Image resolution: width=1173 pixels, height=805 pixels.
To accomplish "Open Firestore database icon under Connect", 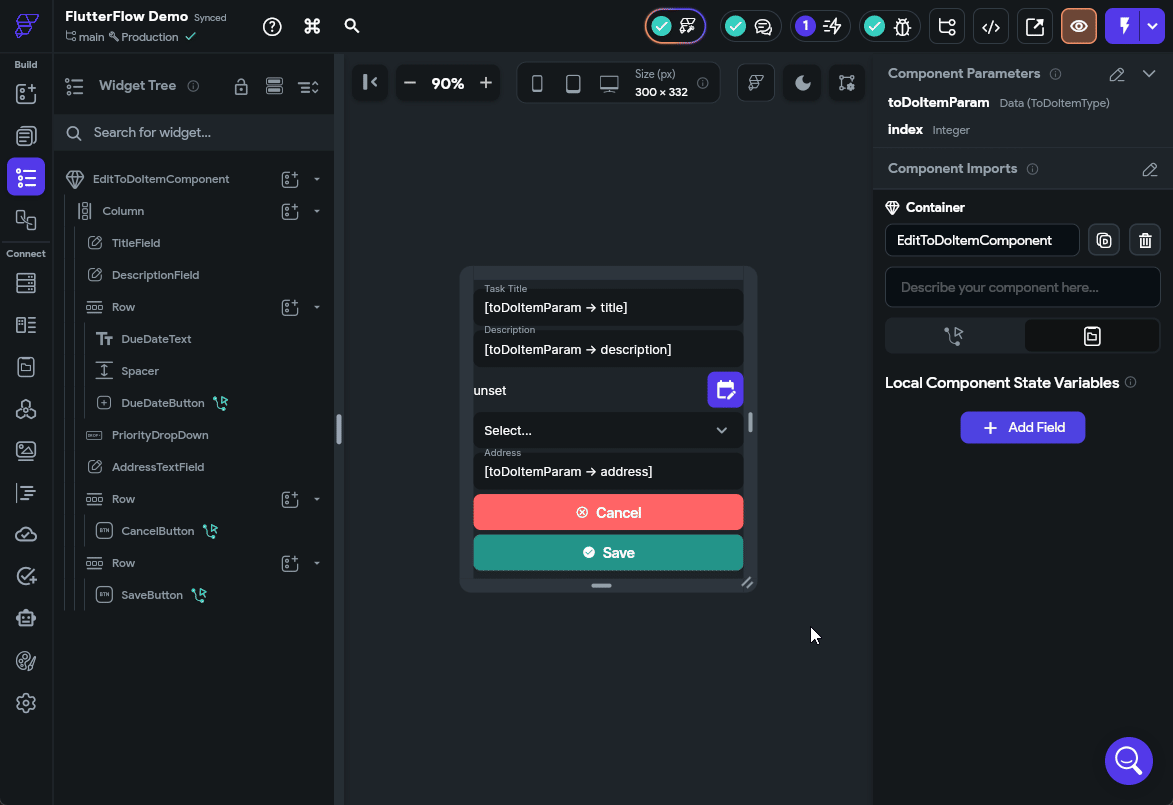I will click(x=26, y=283).
